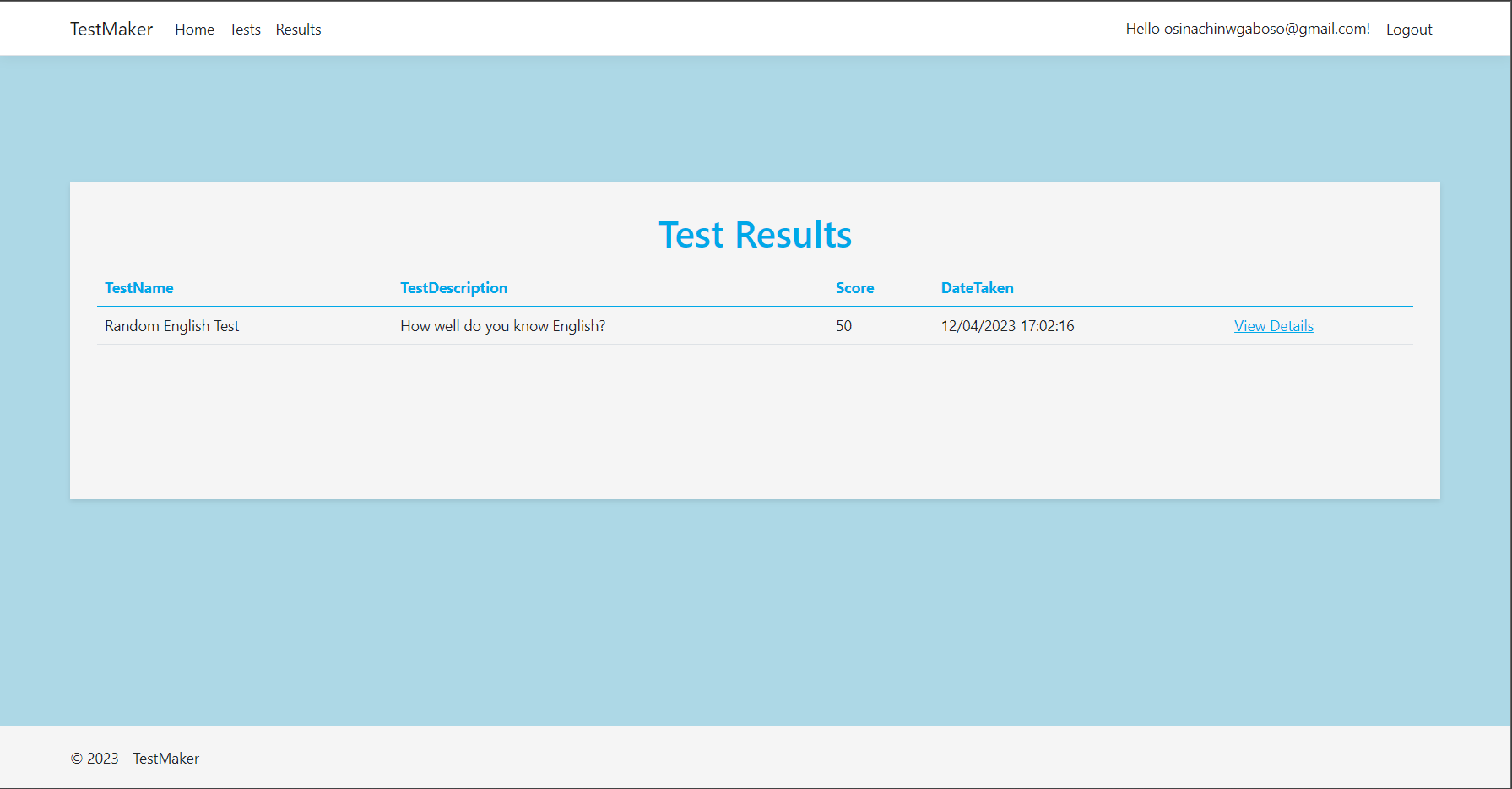
Task: Open the Home navigation menu item
Action: pos(194,29)
